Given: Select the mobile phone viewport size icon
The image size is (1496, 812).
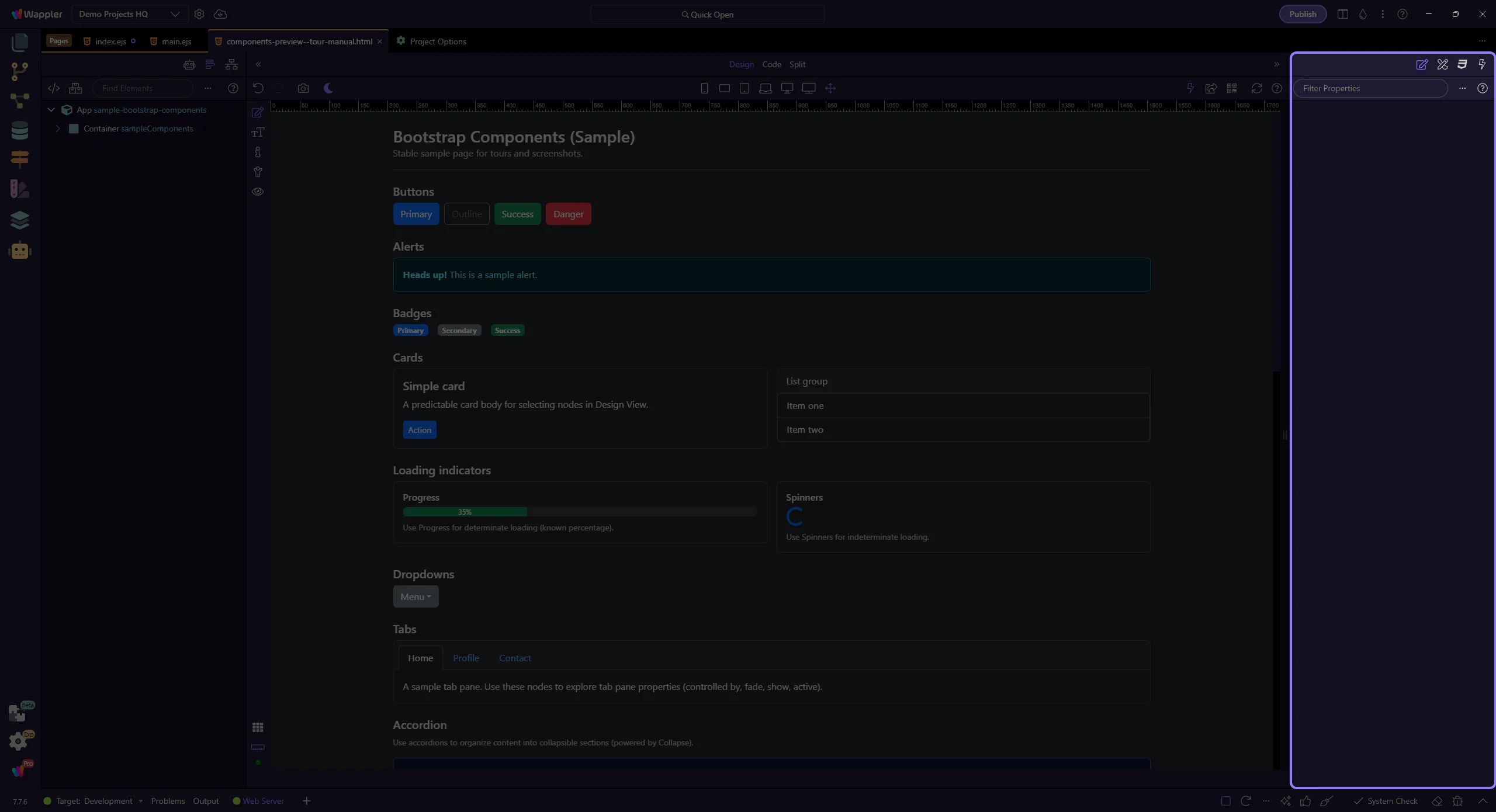Looking at the screenshot, I should point(704,88).
